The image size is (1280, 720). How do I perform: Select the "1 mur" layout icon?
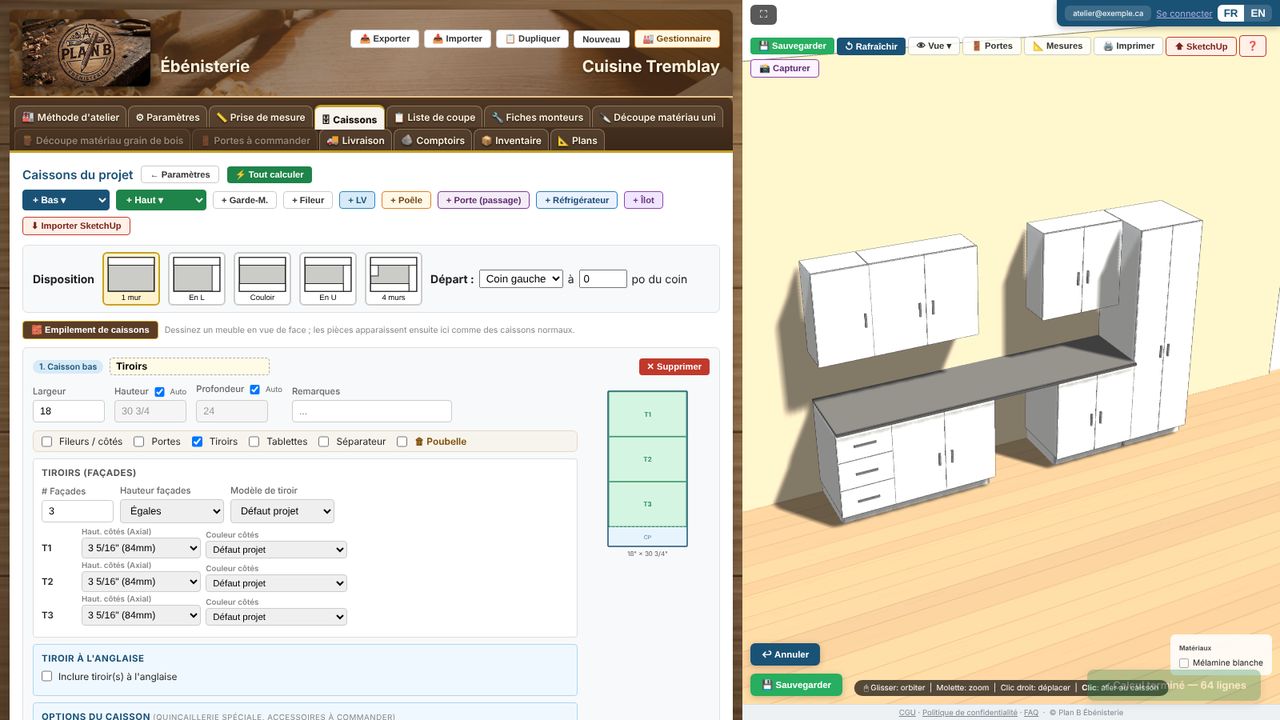click(131, 279)
